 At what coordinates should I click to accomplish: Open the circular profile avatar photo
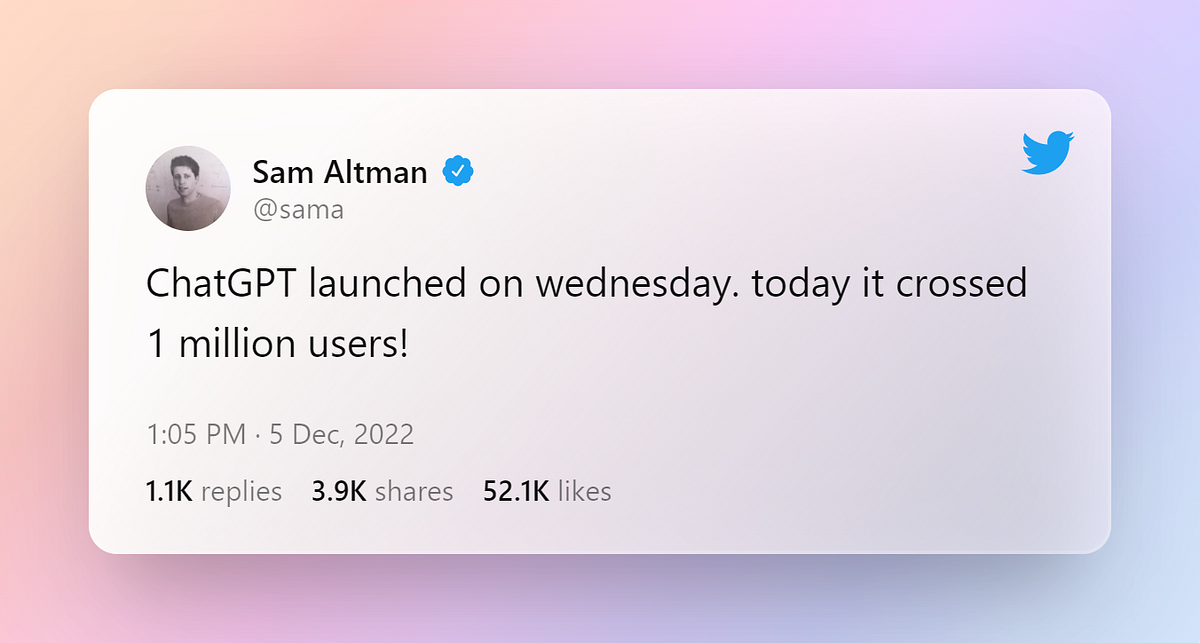[189, 188]
